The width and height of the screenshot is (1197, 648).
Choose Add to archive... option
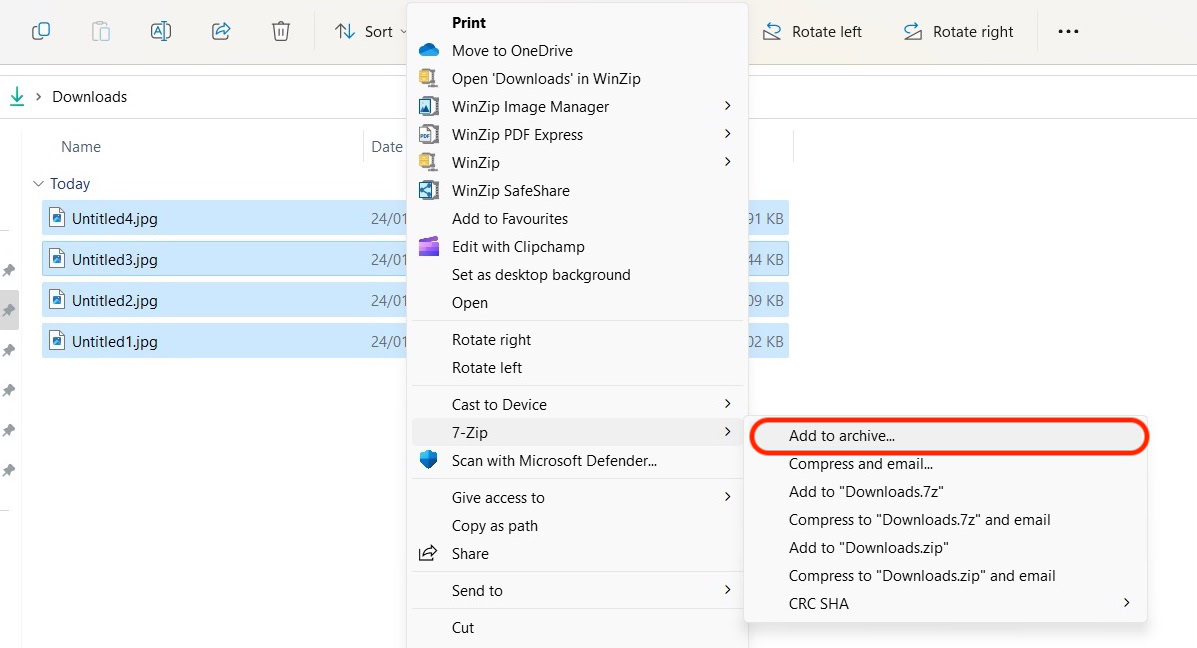coord(841,436)
